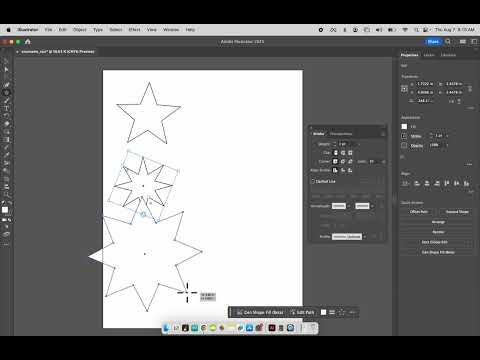Image resolution: width=480 pixels, height=360 pixels.
Task: Select the Zoom tool in toolbar
Action: coord(6,194)
